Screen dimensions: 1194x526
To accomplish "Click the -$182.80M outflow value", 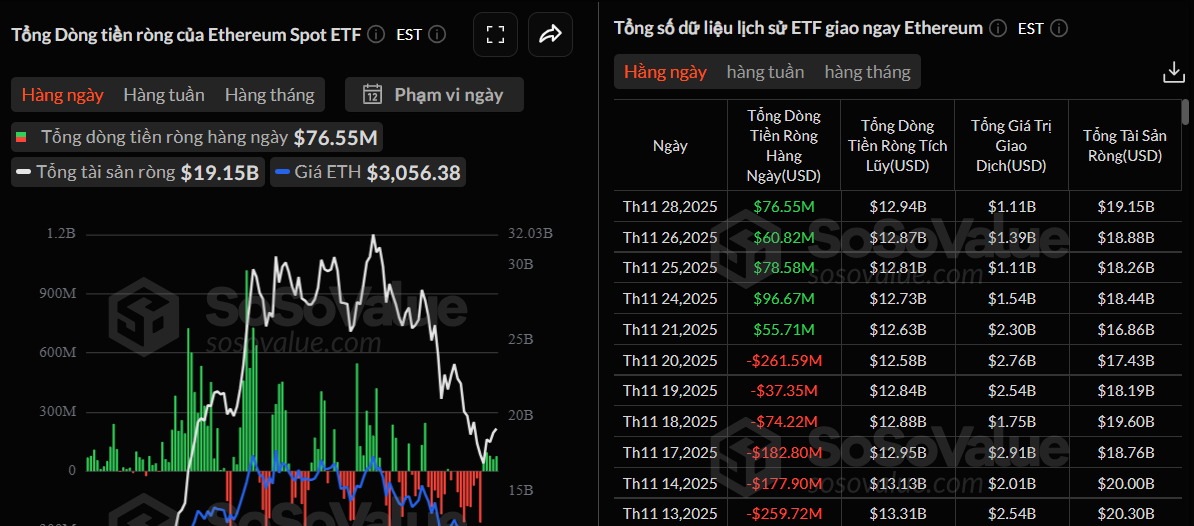I will click(x=784, y=452).
